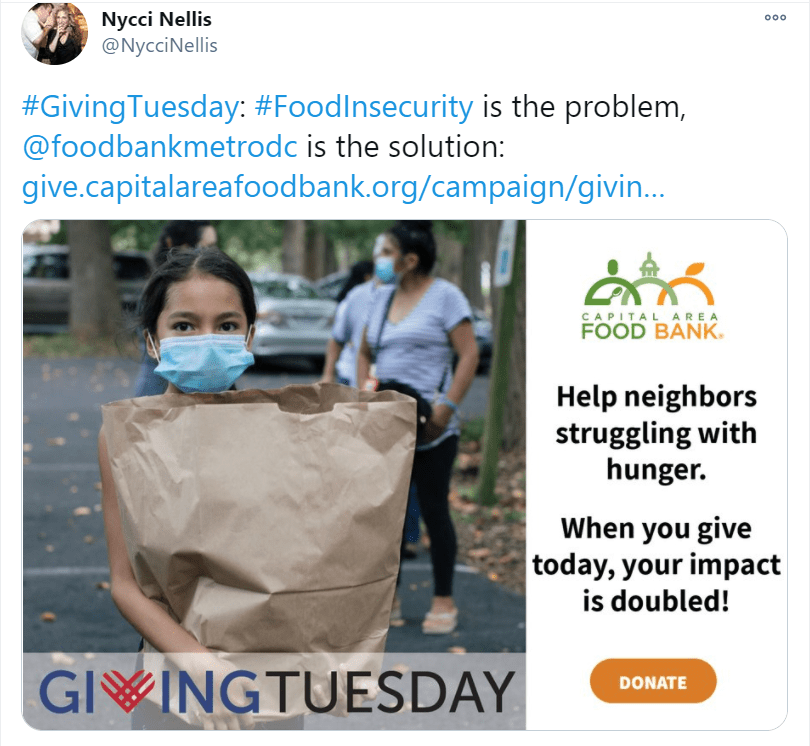Click the capitol dome icon in the logo
The height and width of the screenshot is (746, 810).
pos(649,265)
